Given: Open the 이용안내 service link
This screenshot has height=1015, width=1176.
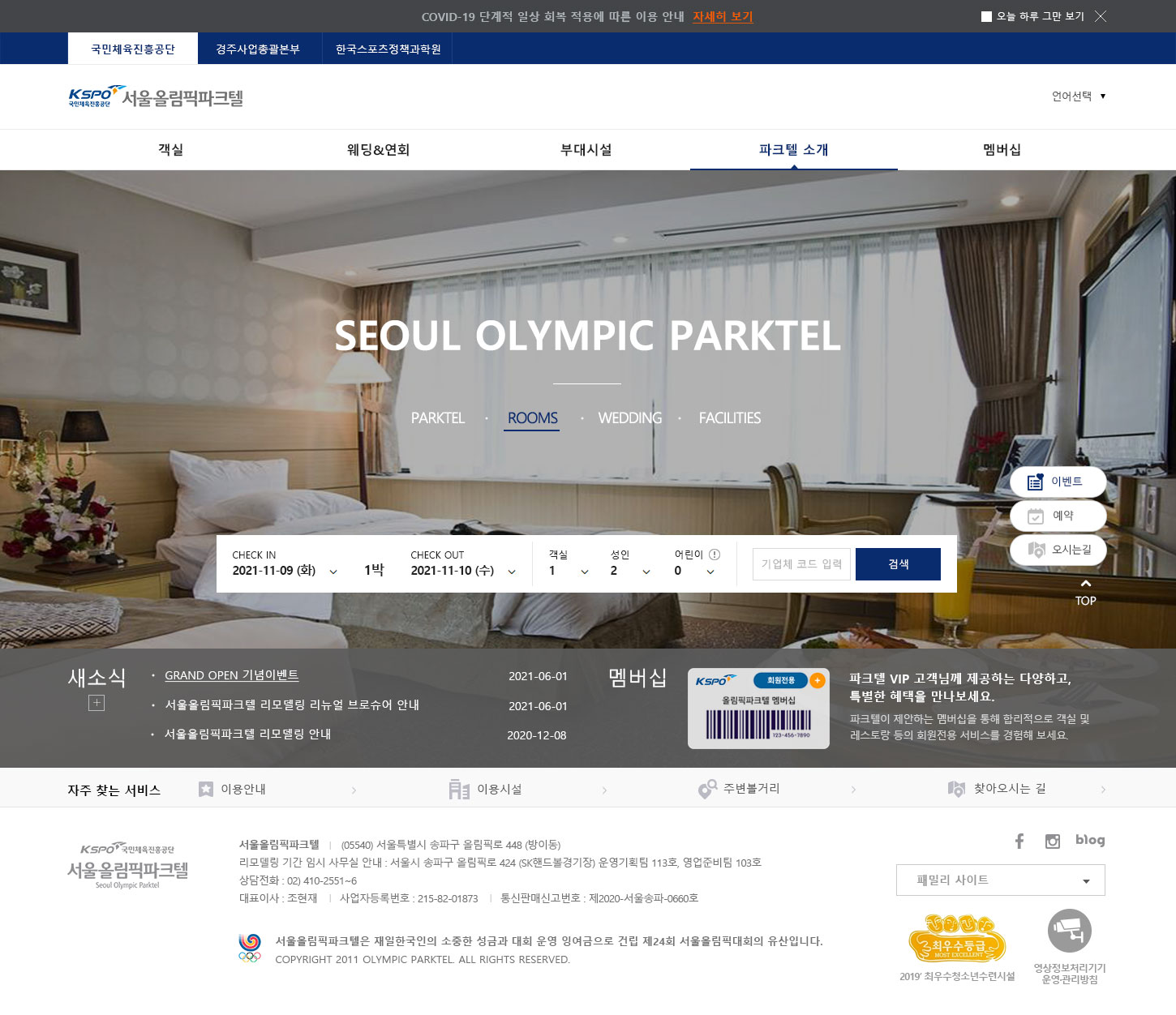Looking at the screenshot, I should tap(243, 789).
